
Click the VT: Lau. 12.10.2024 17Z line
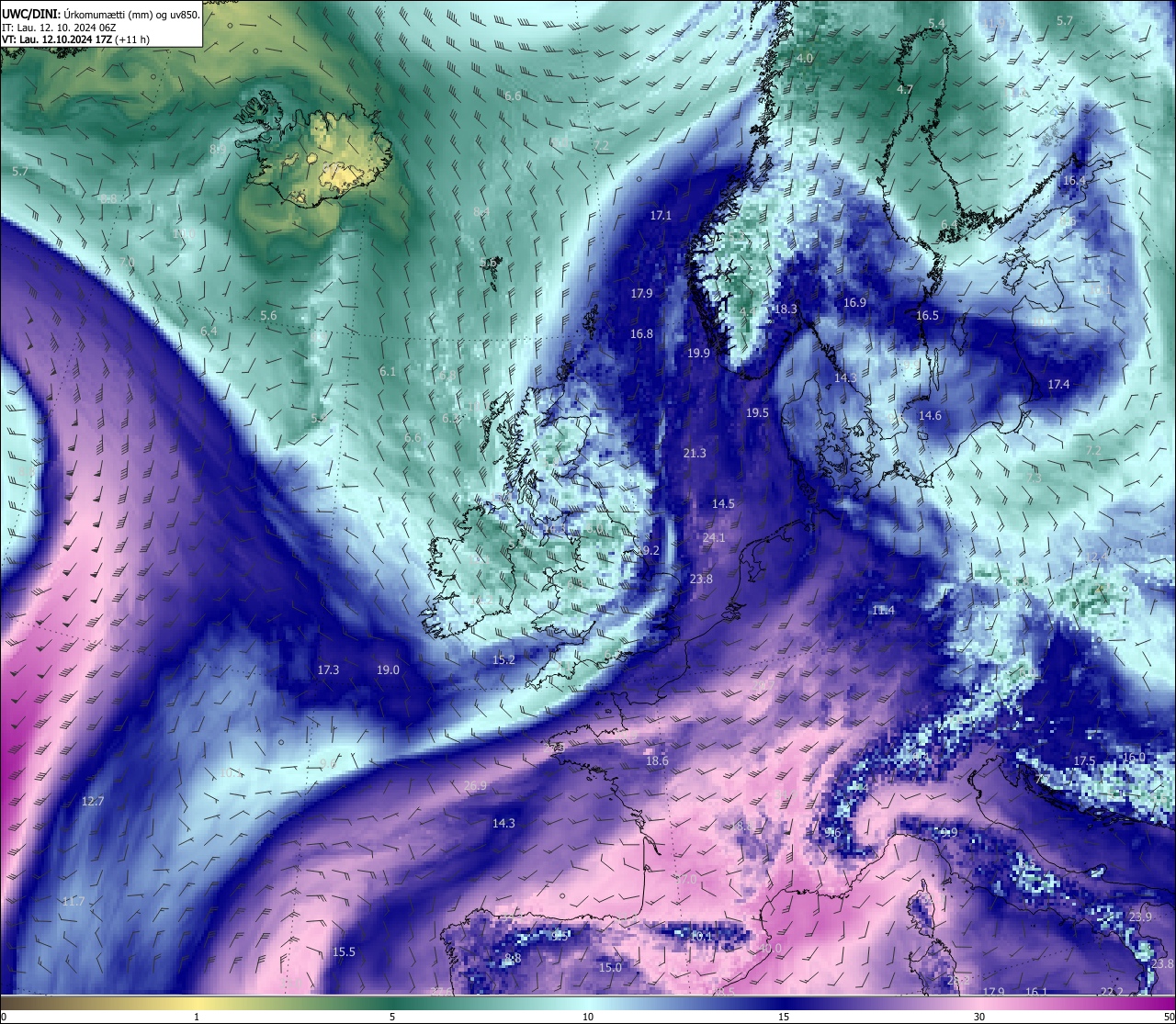coord(76,39)
